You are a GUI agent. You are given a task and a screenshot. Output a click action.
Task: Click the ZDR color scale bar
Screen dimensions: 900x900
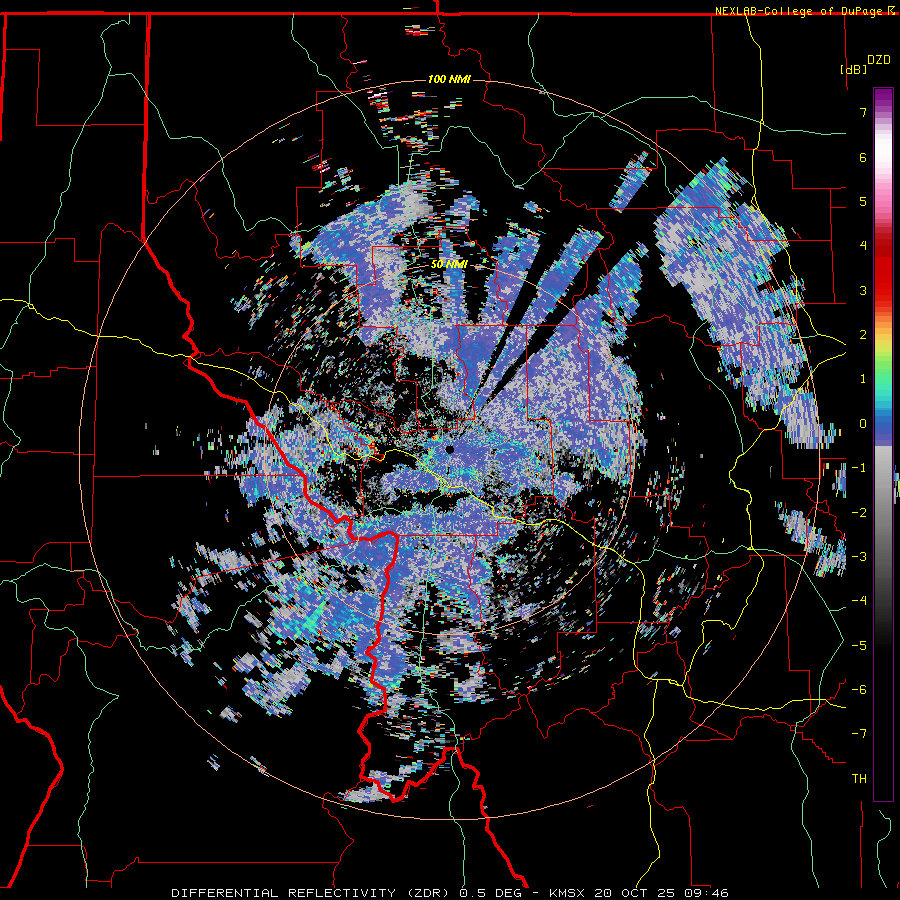pos(883,444)
